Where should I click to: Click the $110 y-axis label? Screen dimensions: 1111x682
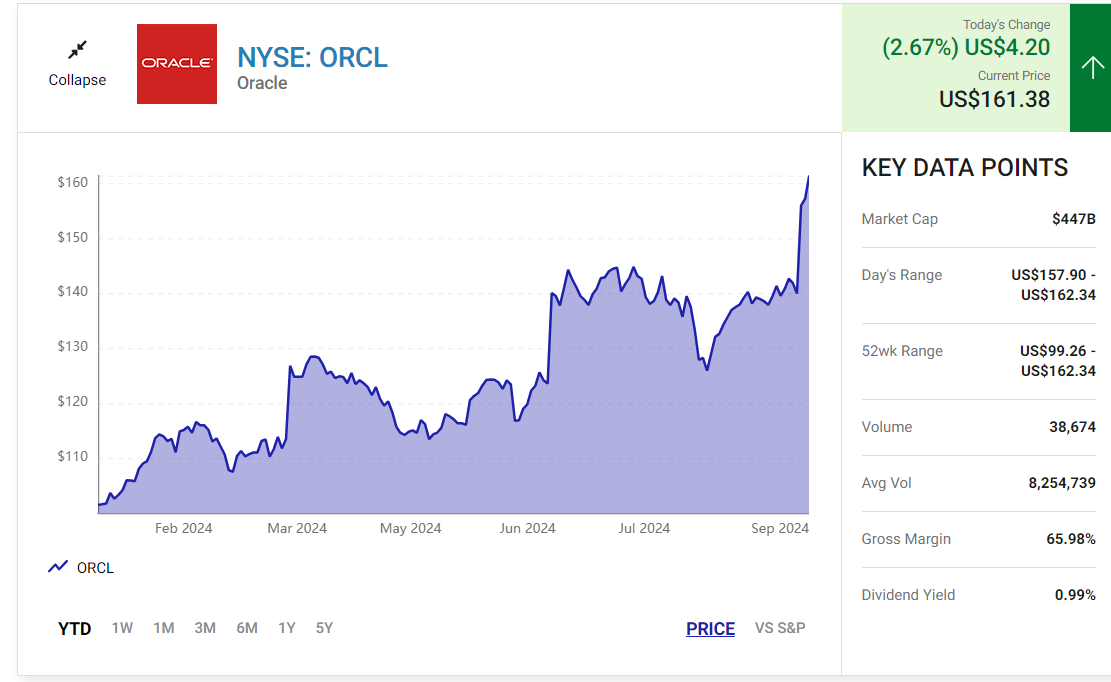(x=73, y=456)
